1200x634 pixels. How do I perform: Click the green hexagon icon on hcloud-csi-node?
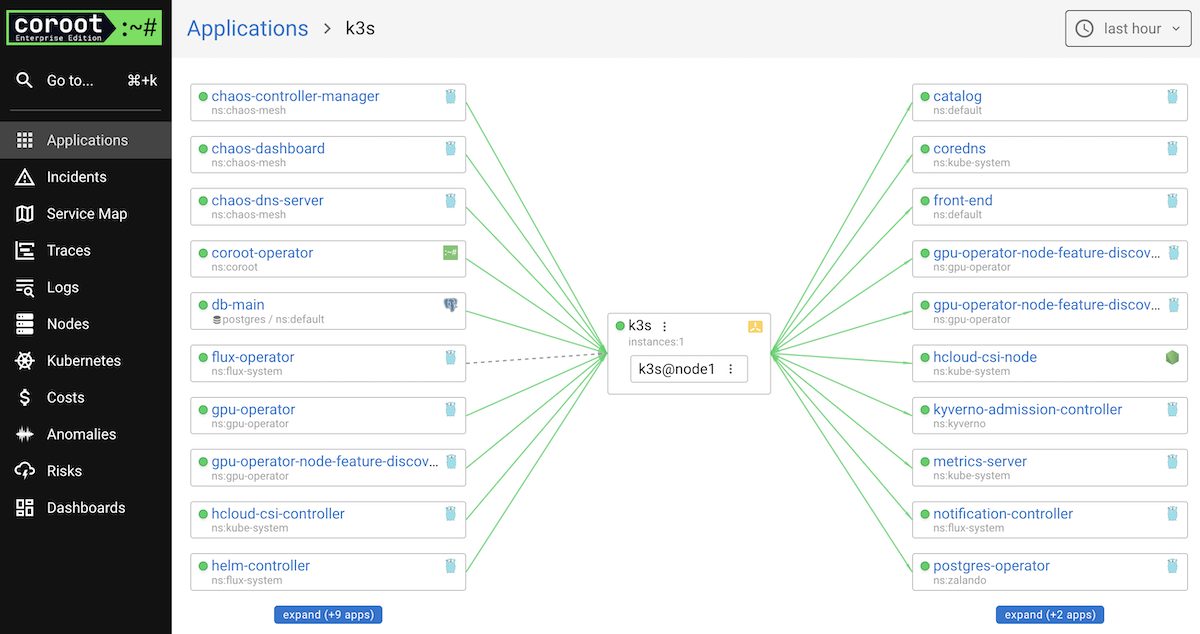coord(1173,357)
